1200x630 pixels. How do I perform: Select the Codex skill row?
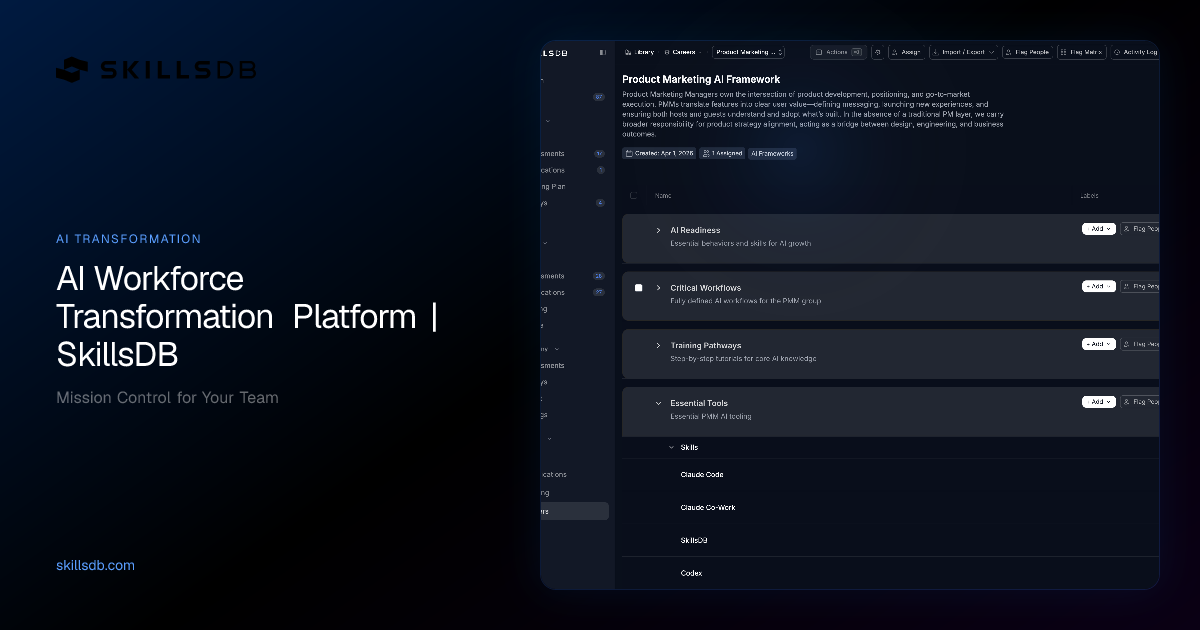[891, 573]
